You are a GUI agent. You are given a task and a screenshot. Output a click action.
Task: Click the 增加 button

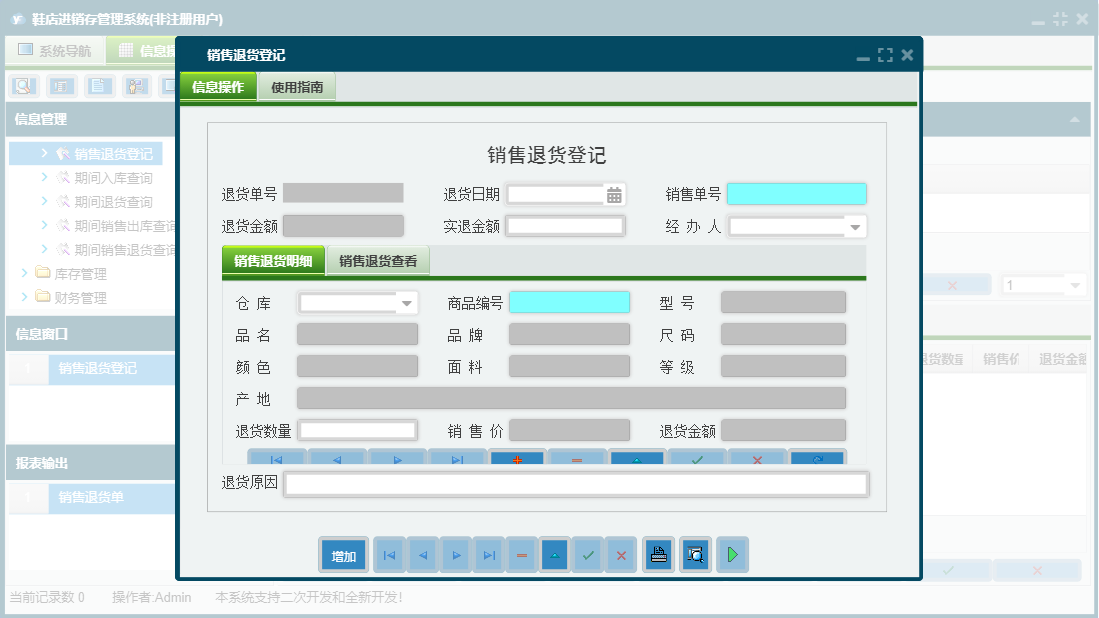pos(343,554)
